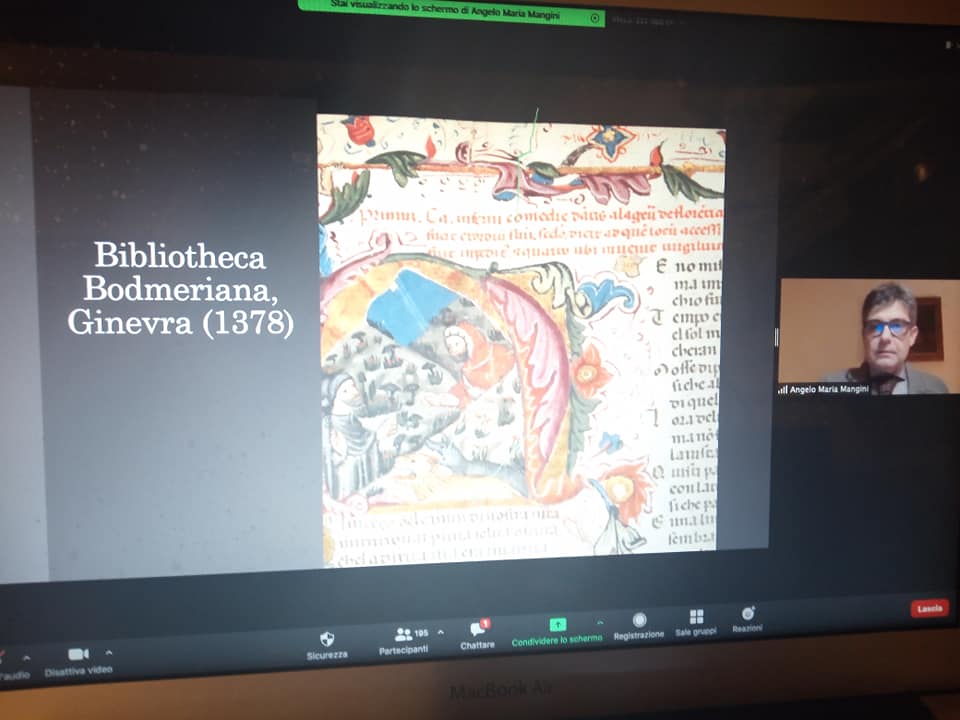
Task: Click the red Lascia leave button
Action: click(x=929, y=609)
